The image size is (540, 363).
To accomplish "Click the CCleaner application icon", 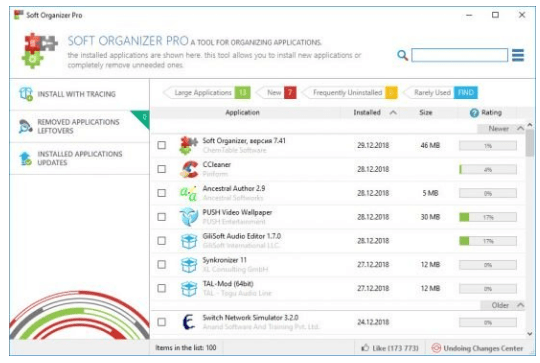I will [x=189, y=169].
